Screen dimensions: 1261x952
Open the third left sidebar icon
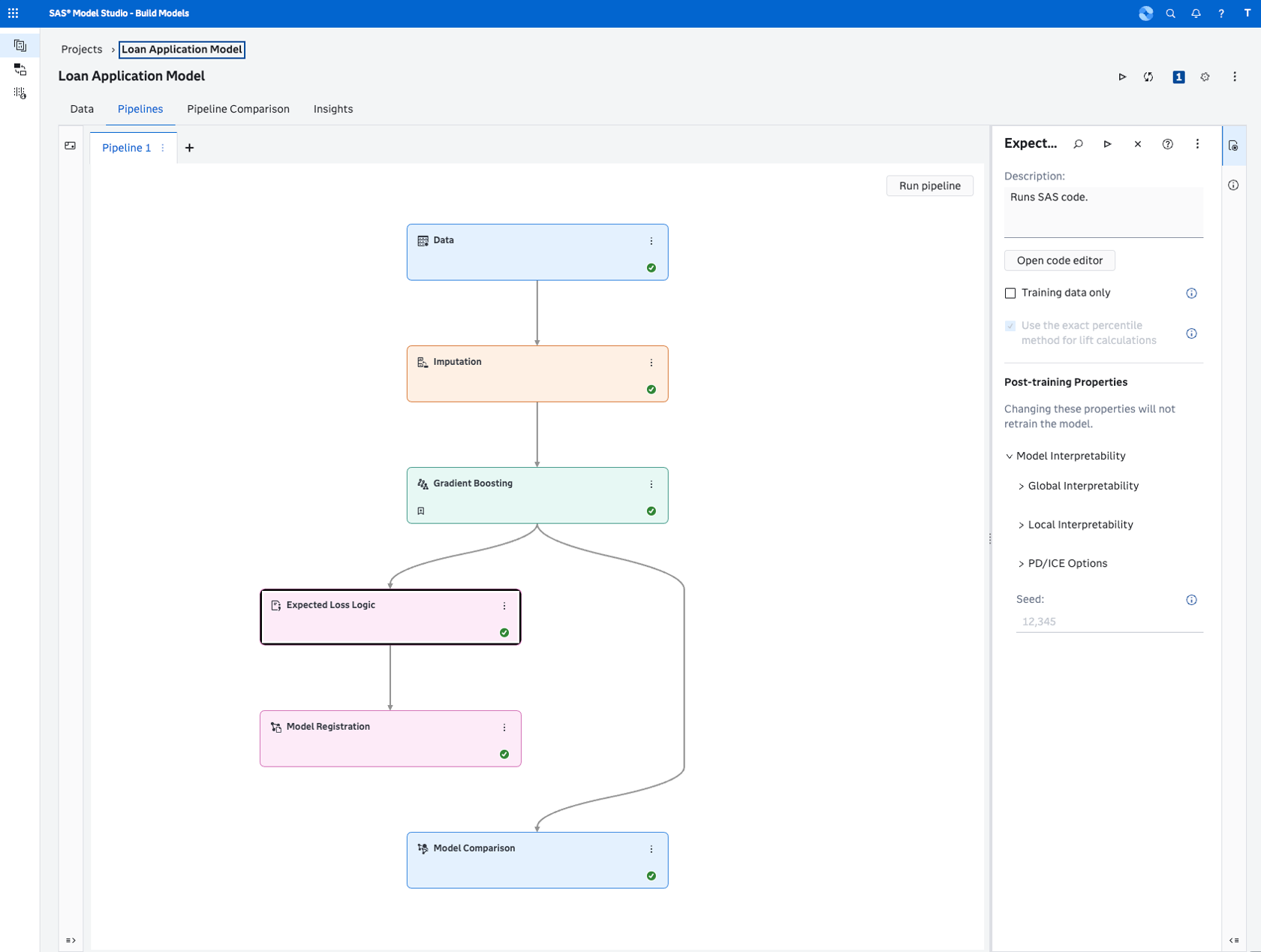(20, 93)
